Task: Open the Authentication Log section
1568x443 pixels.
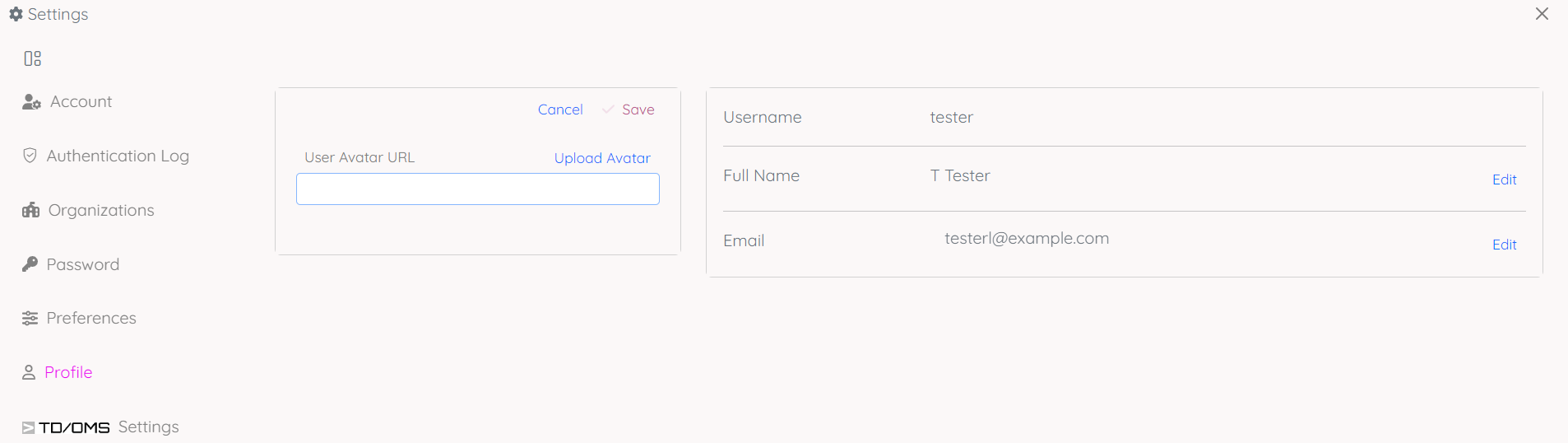Action: coord(118,156)
